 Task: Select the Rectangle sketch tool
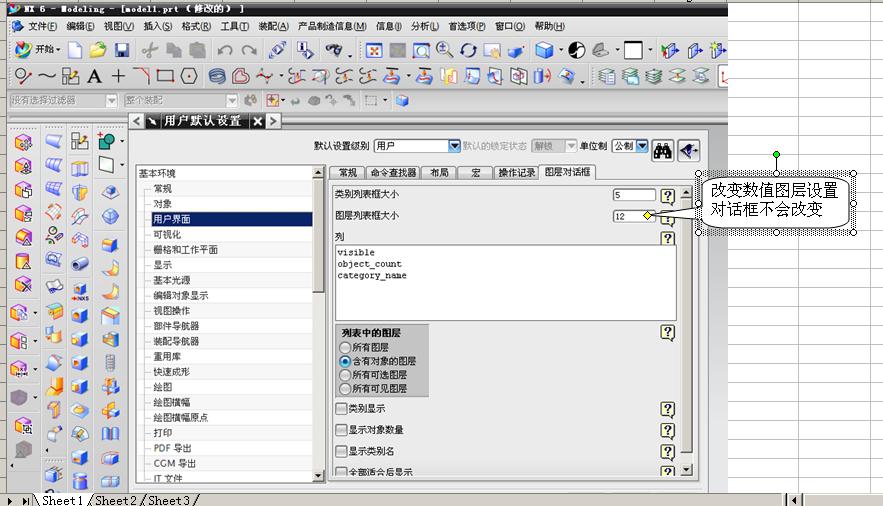point(165,75)
